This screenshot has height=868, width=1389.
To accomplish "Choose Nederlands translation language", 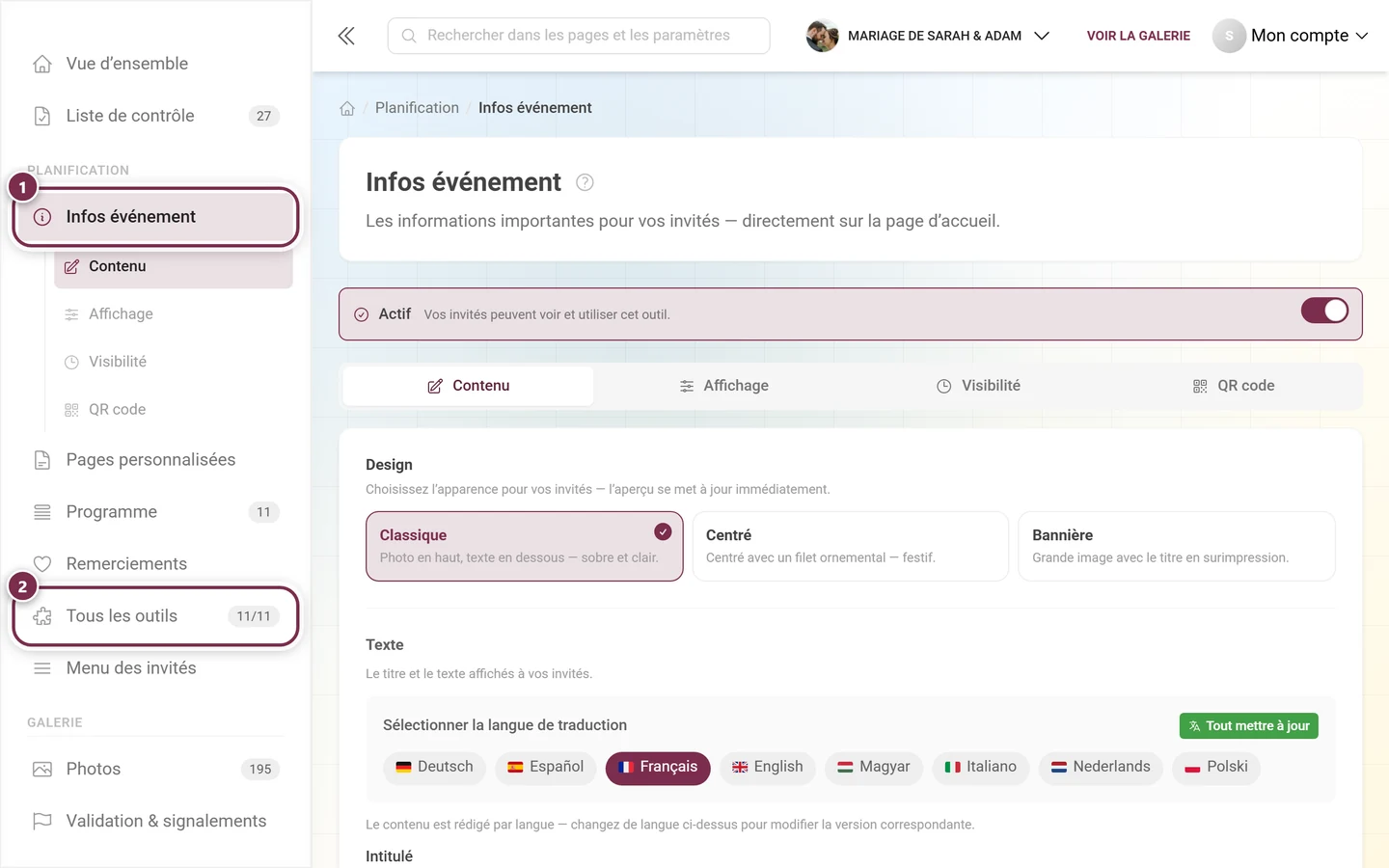I will pos(1101,768).
